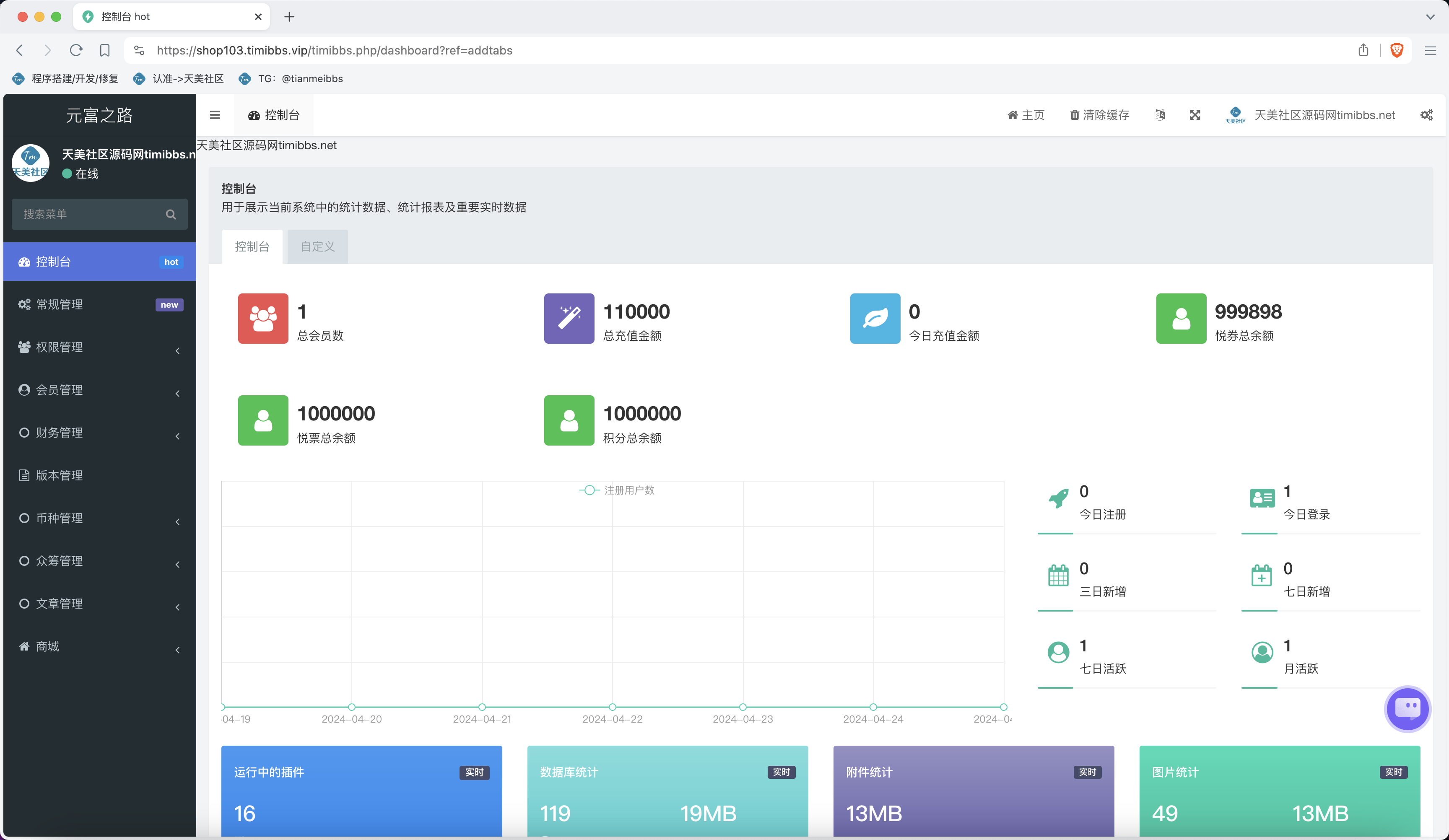Open the purple chat bubble floating button
This screenshot has height=840, width=1449.
1407,708
